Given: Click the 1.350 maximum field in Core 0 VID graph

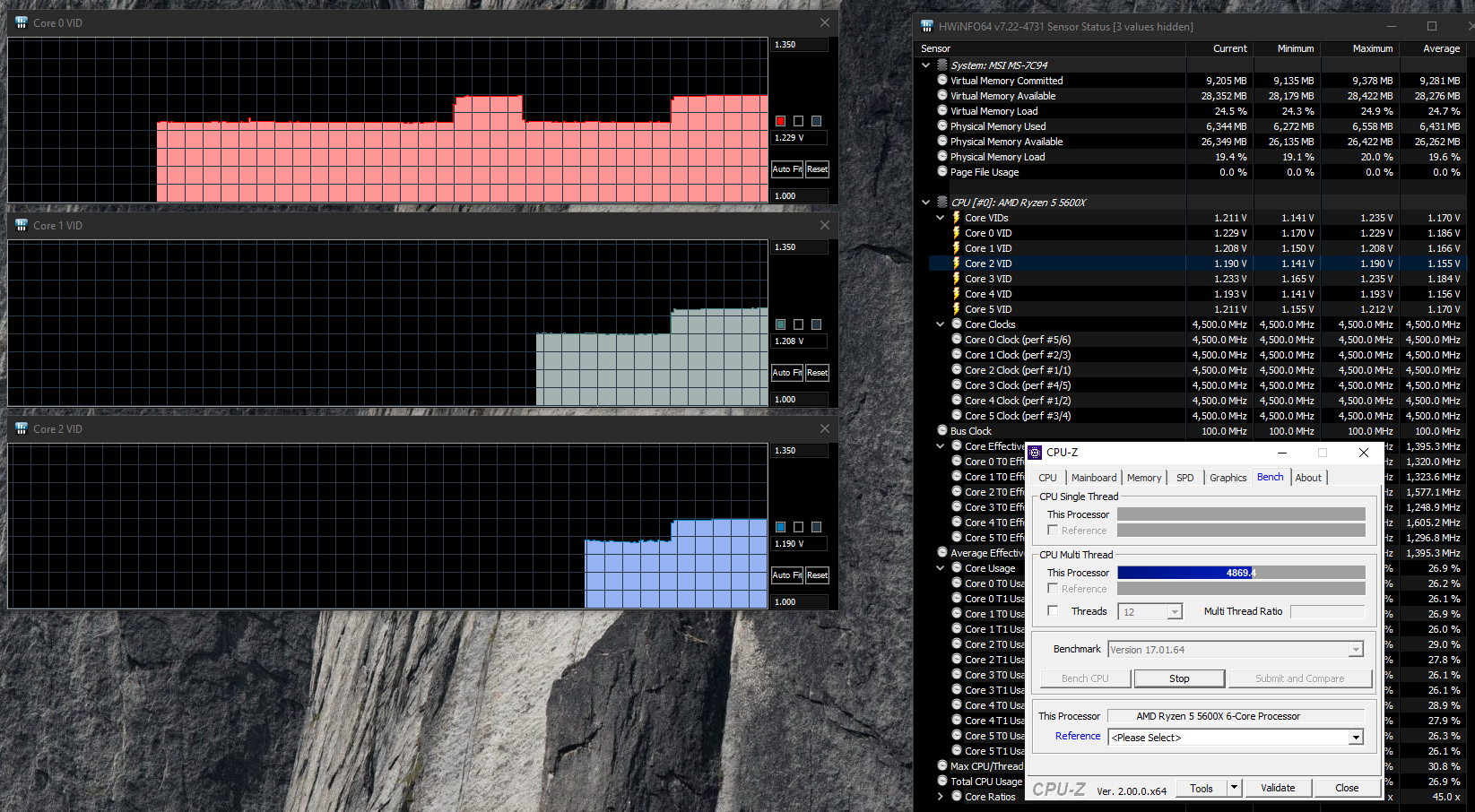Looking at the screenshot, I should (799, 44).
